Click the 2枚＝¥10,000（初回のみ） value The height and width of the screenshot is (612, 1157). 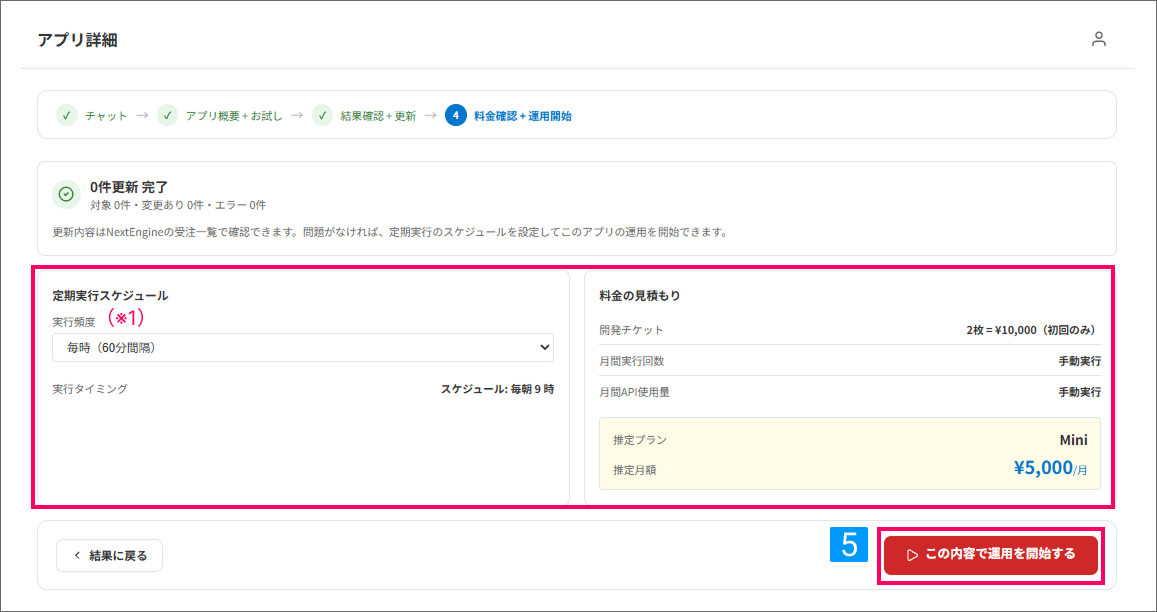coord(1033,330)
